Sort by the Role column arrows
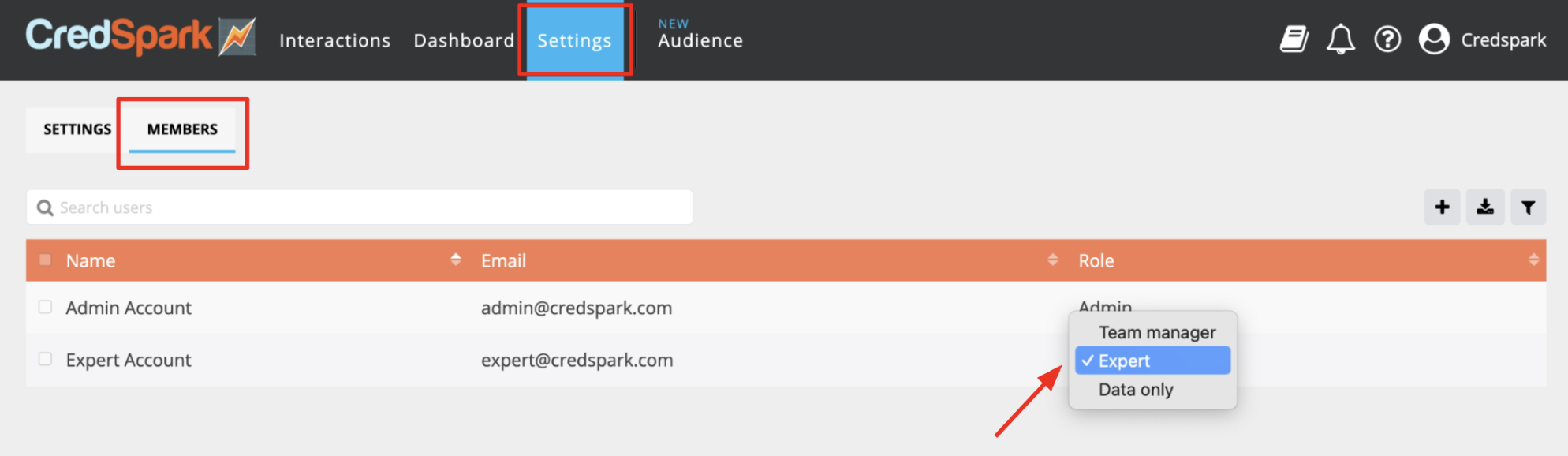The height and width of the screenshot is (456, 1568). 1533,260
